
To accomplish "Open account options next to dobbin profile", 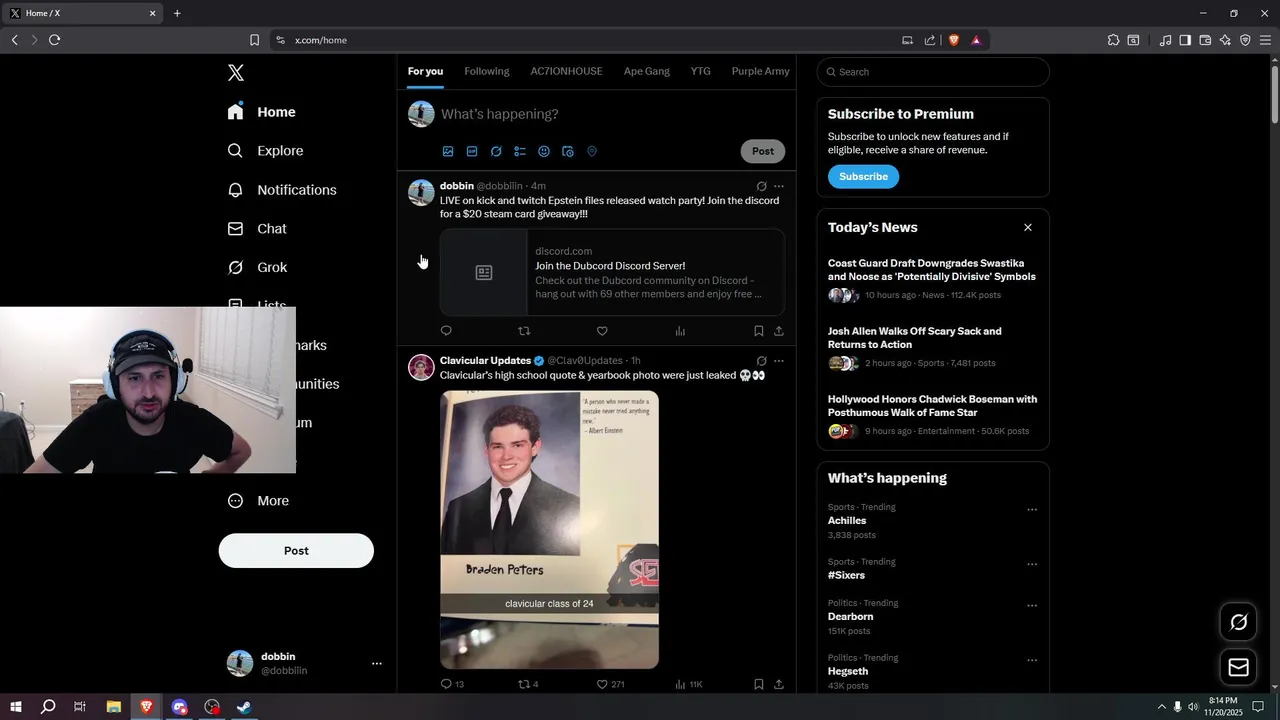I will pyautogui.click(x=377, y=663).
